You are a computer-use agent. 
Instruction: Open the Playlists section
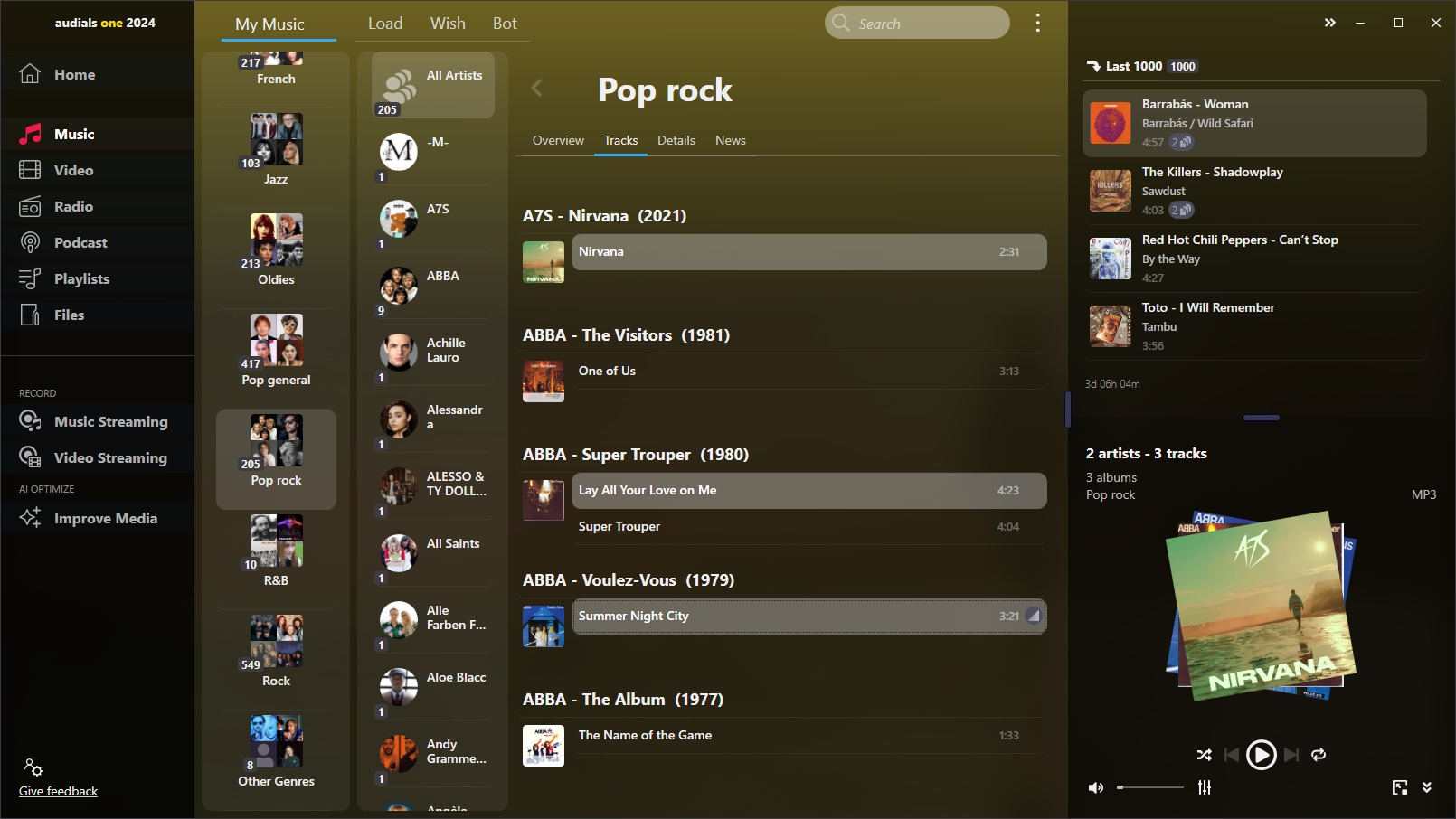point(97,278)
